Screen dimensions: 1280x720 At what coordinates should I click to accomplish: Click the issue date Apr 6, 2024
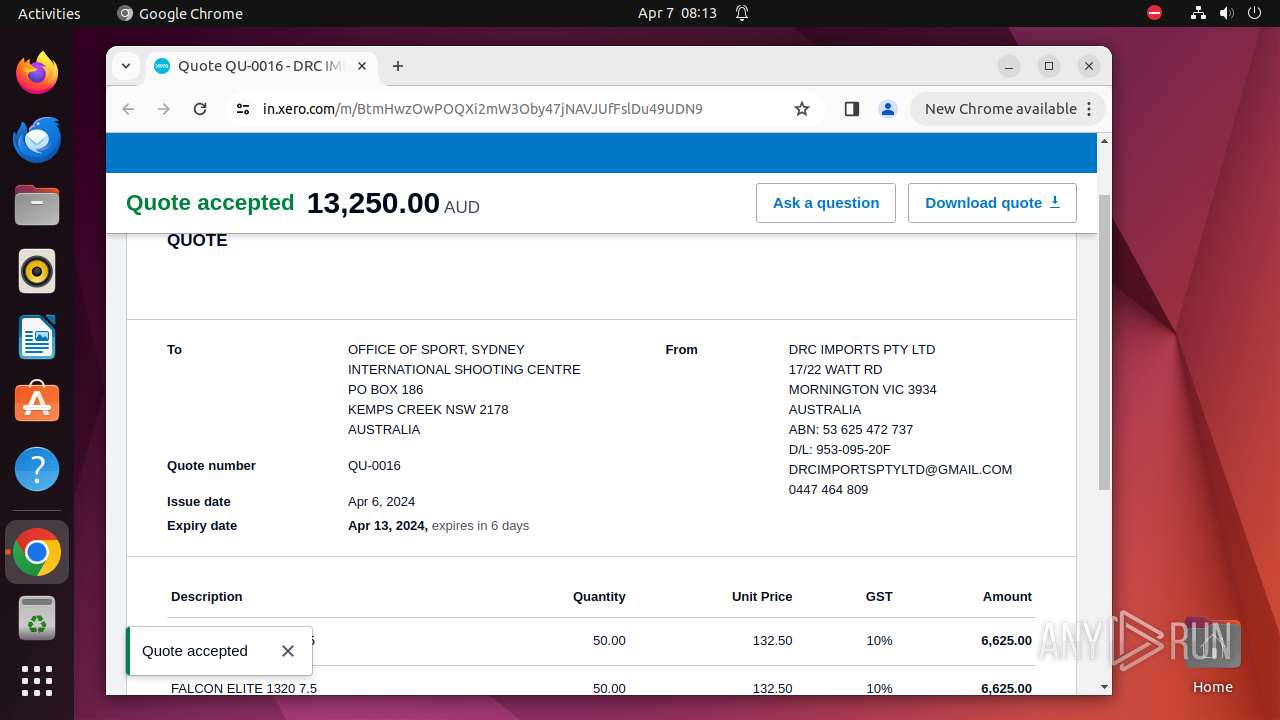[x=381, y=502]
